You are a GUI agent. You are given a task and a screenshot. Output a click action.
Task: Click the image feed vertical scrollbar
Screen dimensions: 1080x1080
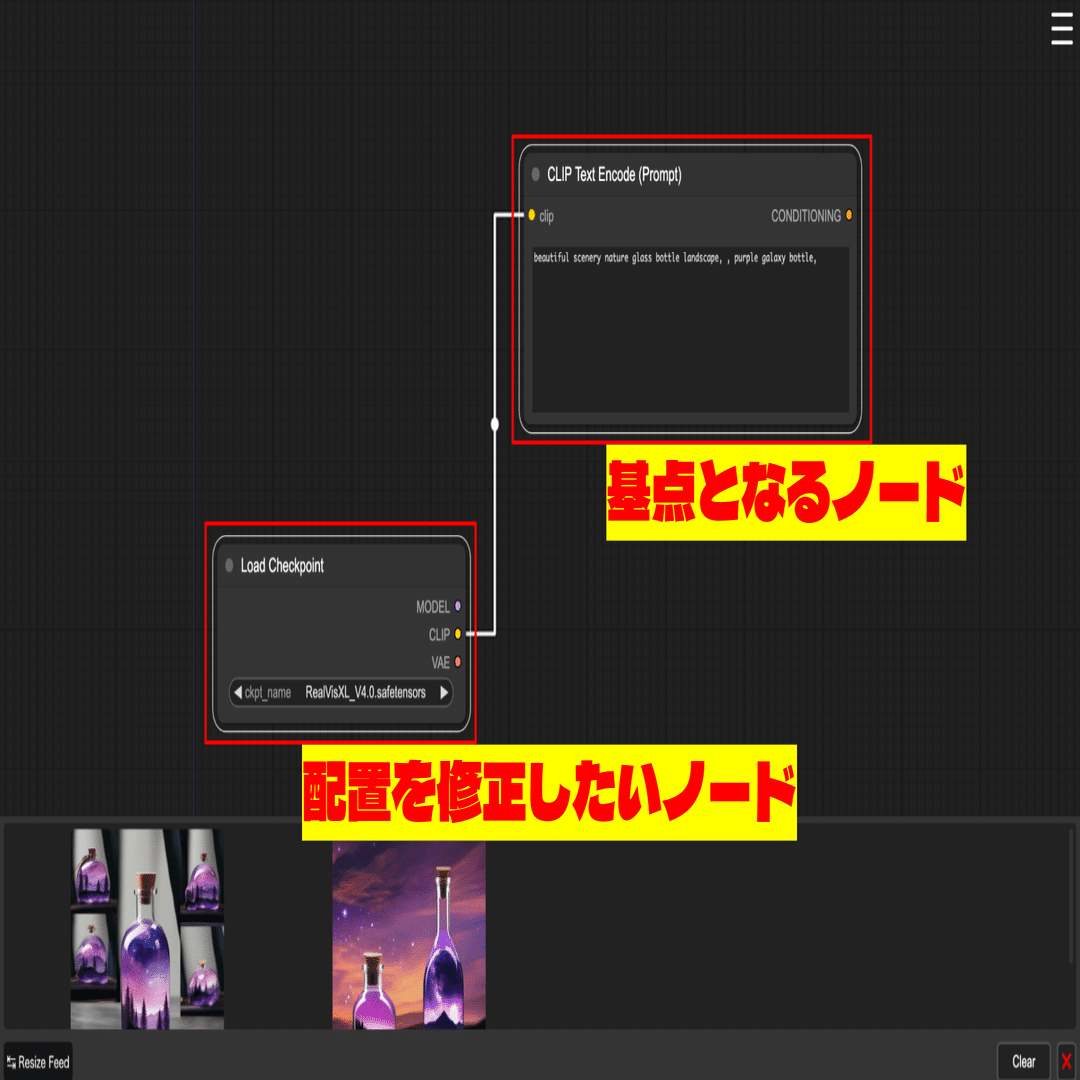1071,896
